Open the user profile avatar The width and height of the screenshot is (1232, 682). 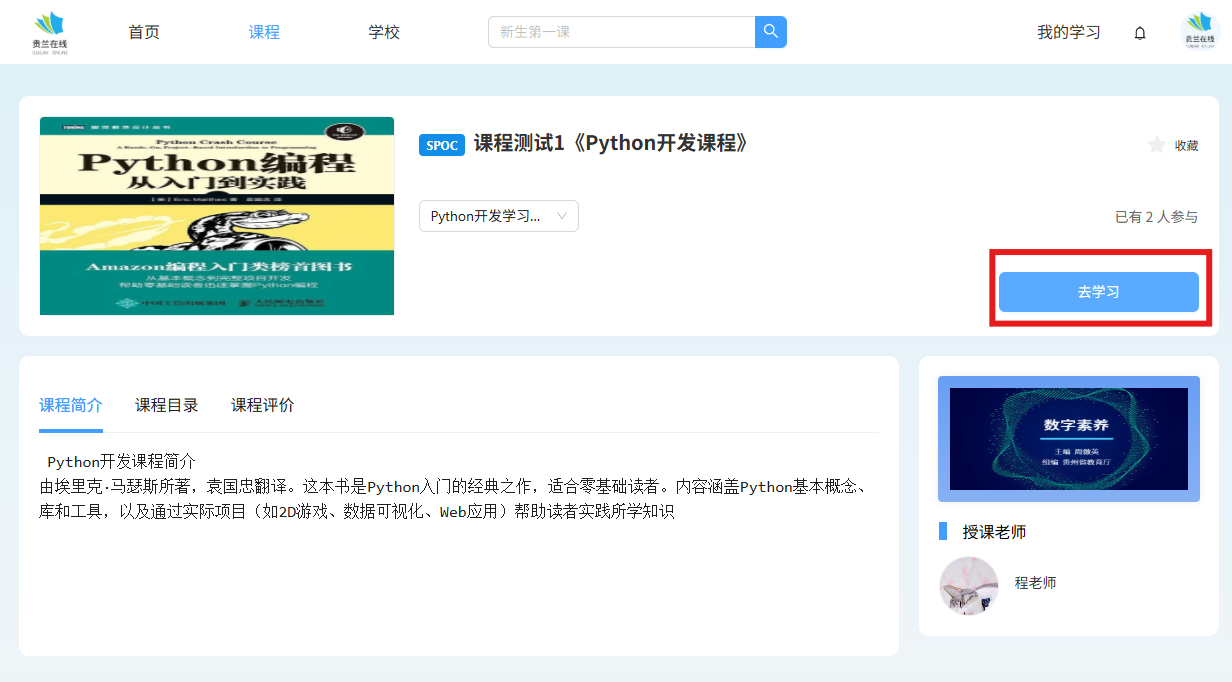[1199, 32]
